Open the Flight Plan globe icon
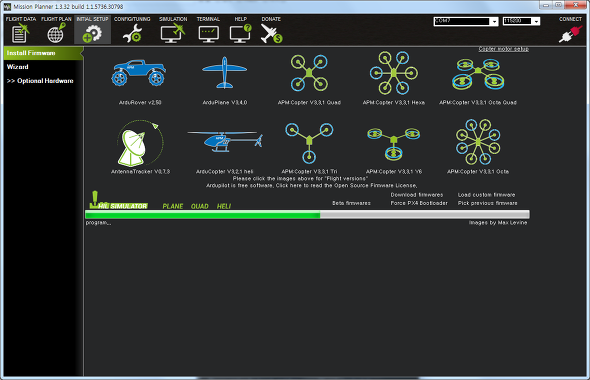 click(56, 33)
